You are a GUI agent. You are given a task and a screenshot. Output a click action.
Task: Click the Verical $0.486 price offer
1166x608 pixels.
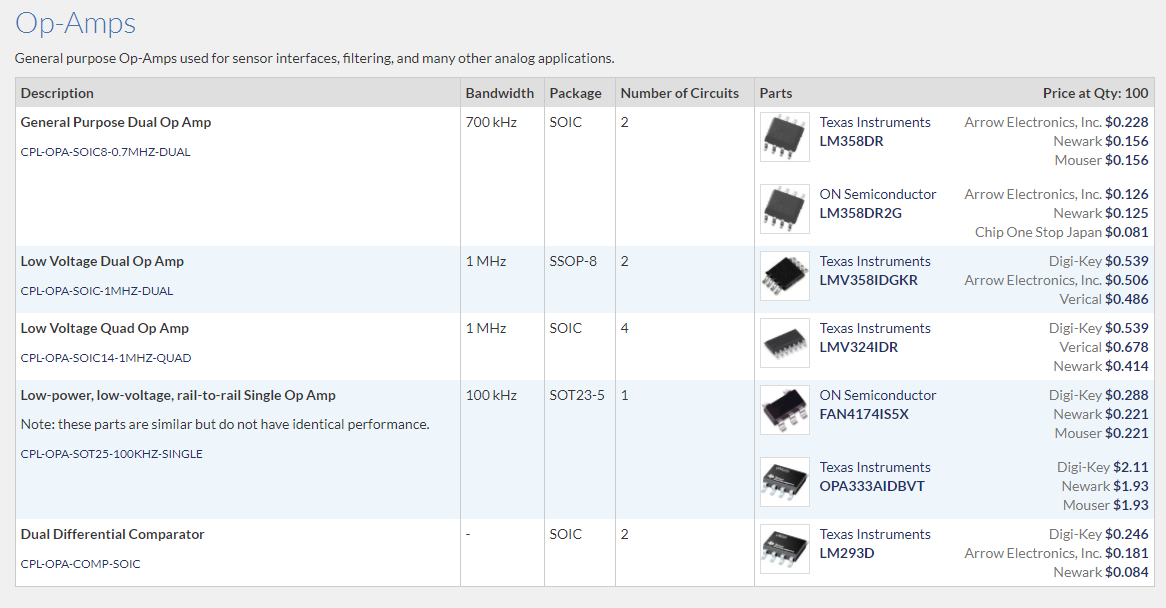click(1103, 299)
